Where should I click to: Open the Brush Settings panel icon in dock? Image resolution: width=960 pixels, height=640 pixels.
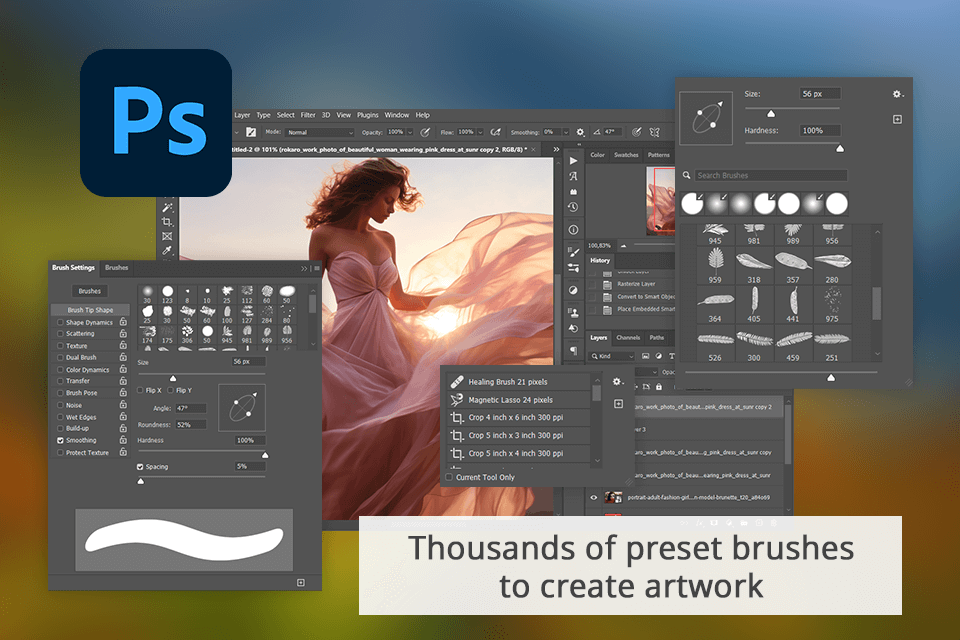pyautogui.click(x=573, y=251)
